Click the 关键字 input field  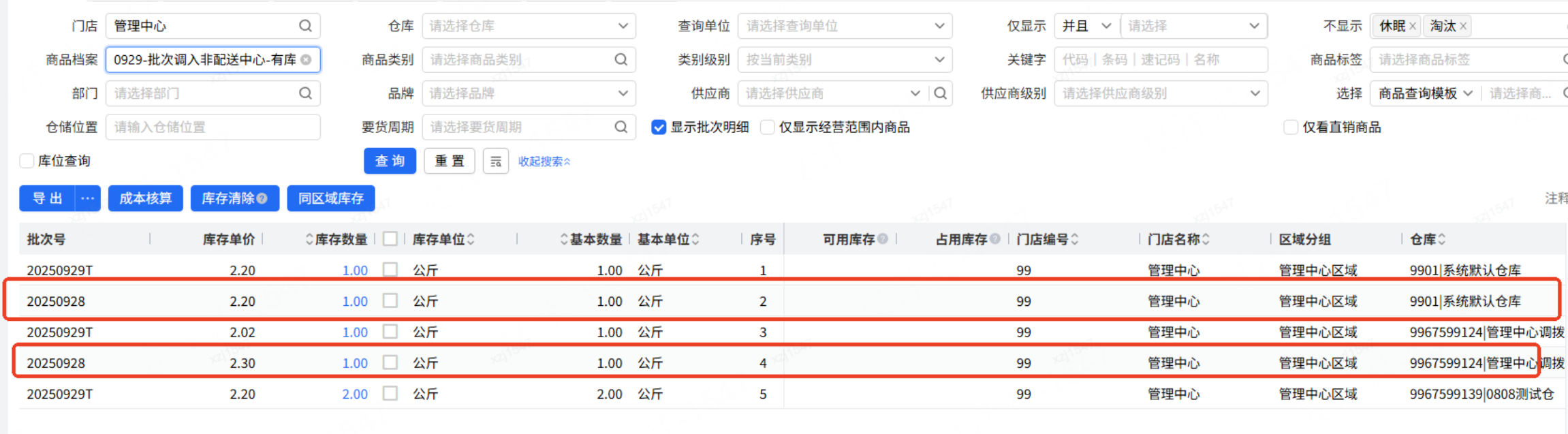coord(1161,60)
